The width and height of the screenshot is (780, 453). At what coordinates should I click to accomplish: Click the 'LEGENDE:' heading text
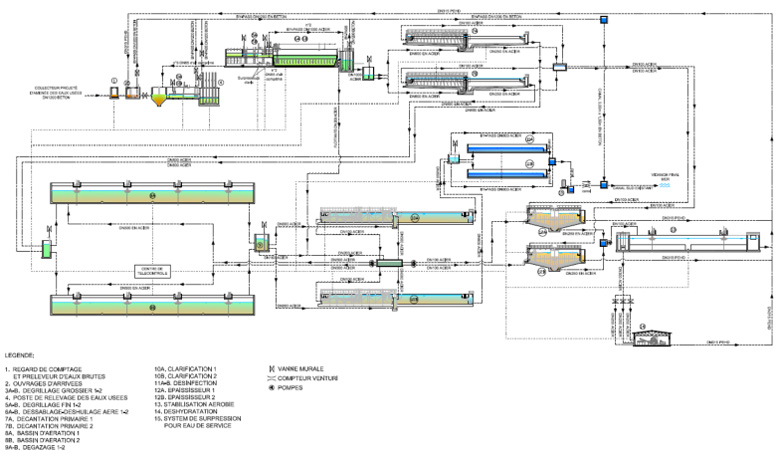coord(19,354)
